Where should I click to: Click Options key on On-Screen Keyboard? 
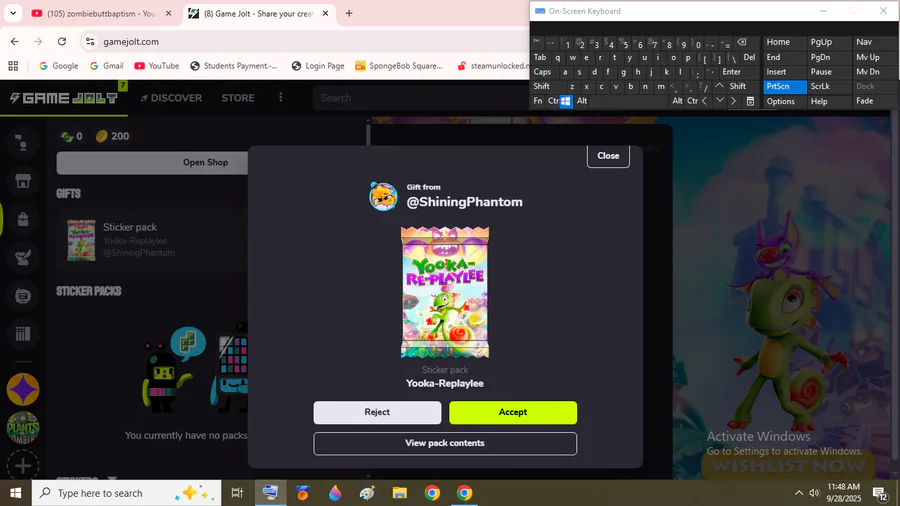785,101
